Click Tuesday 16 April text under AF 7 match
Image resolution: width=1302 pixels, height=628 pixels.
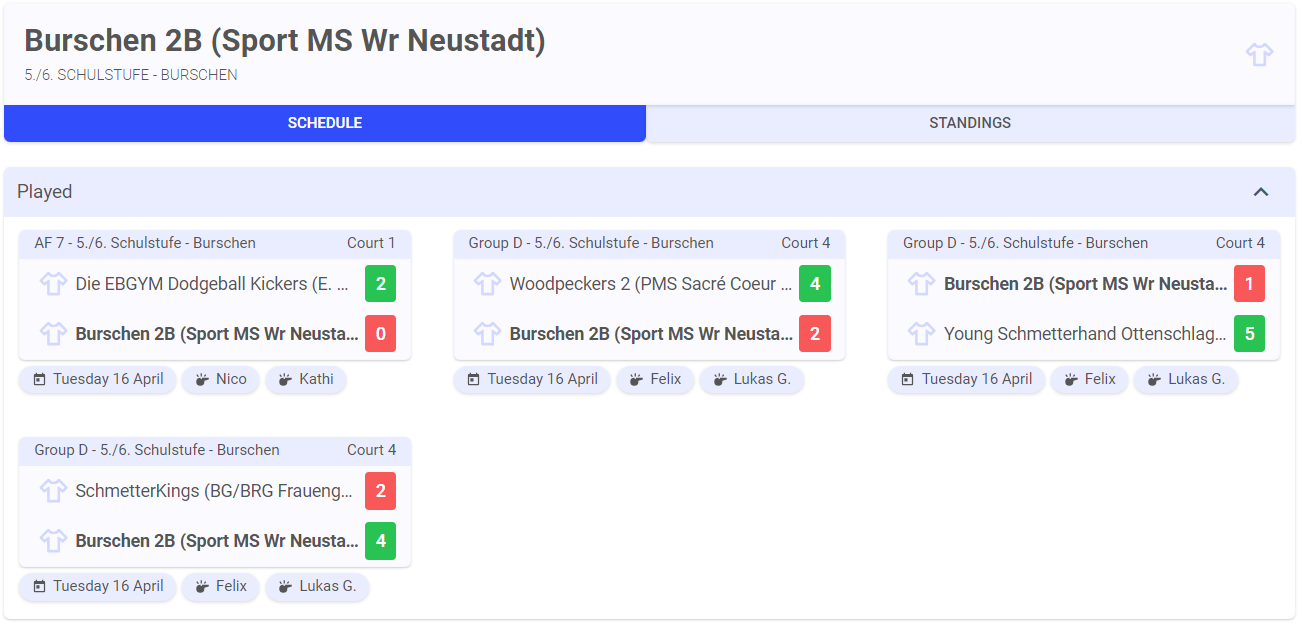pyautogui.click(x=108, y=379)
